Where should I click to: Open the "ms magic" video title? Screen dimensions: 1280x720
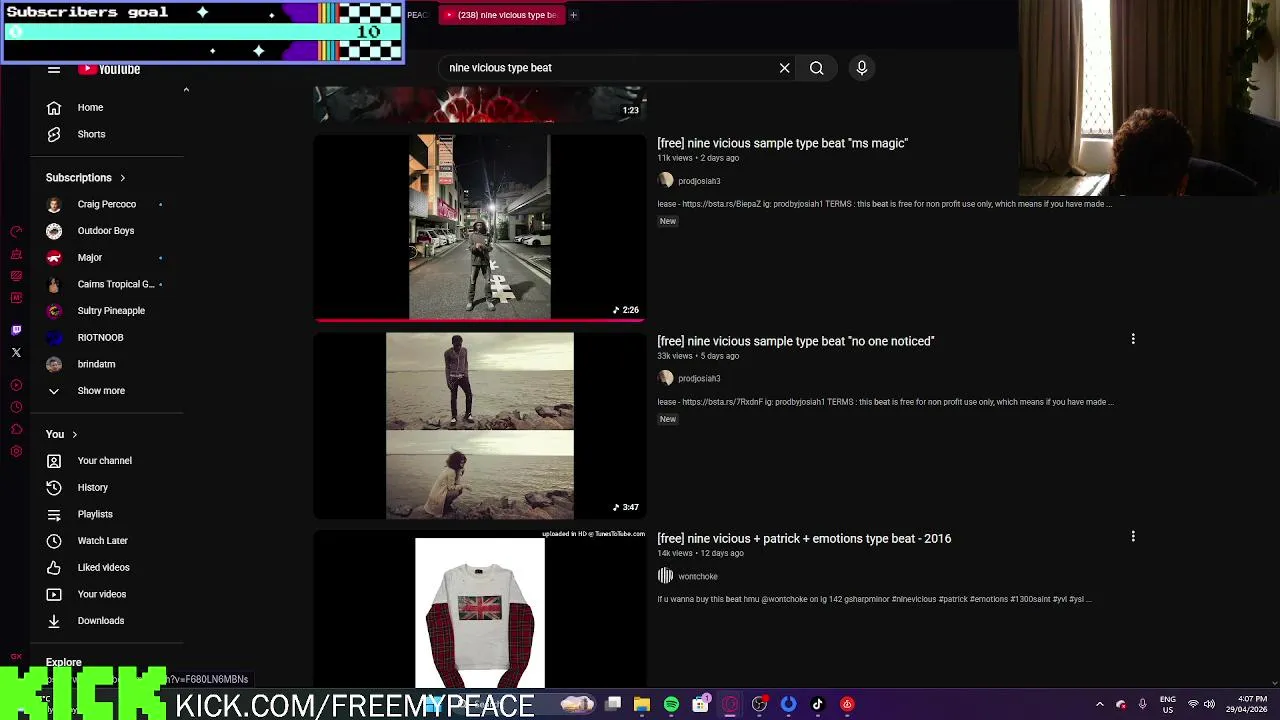(782, 143)
